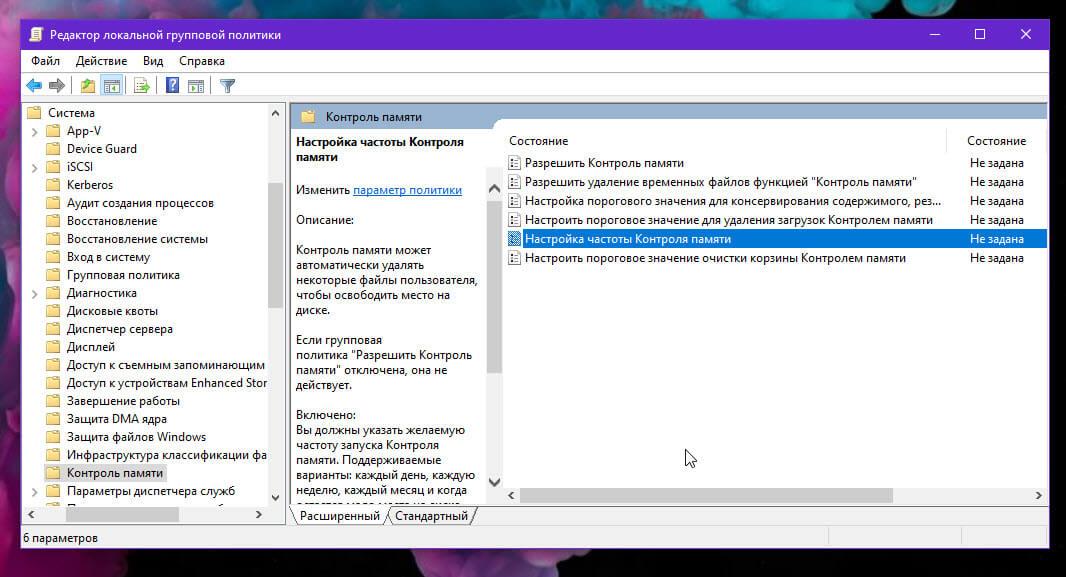Expand the App-V tree node
This screenshot has width=1066, height=577.
[x=35, y=131]
